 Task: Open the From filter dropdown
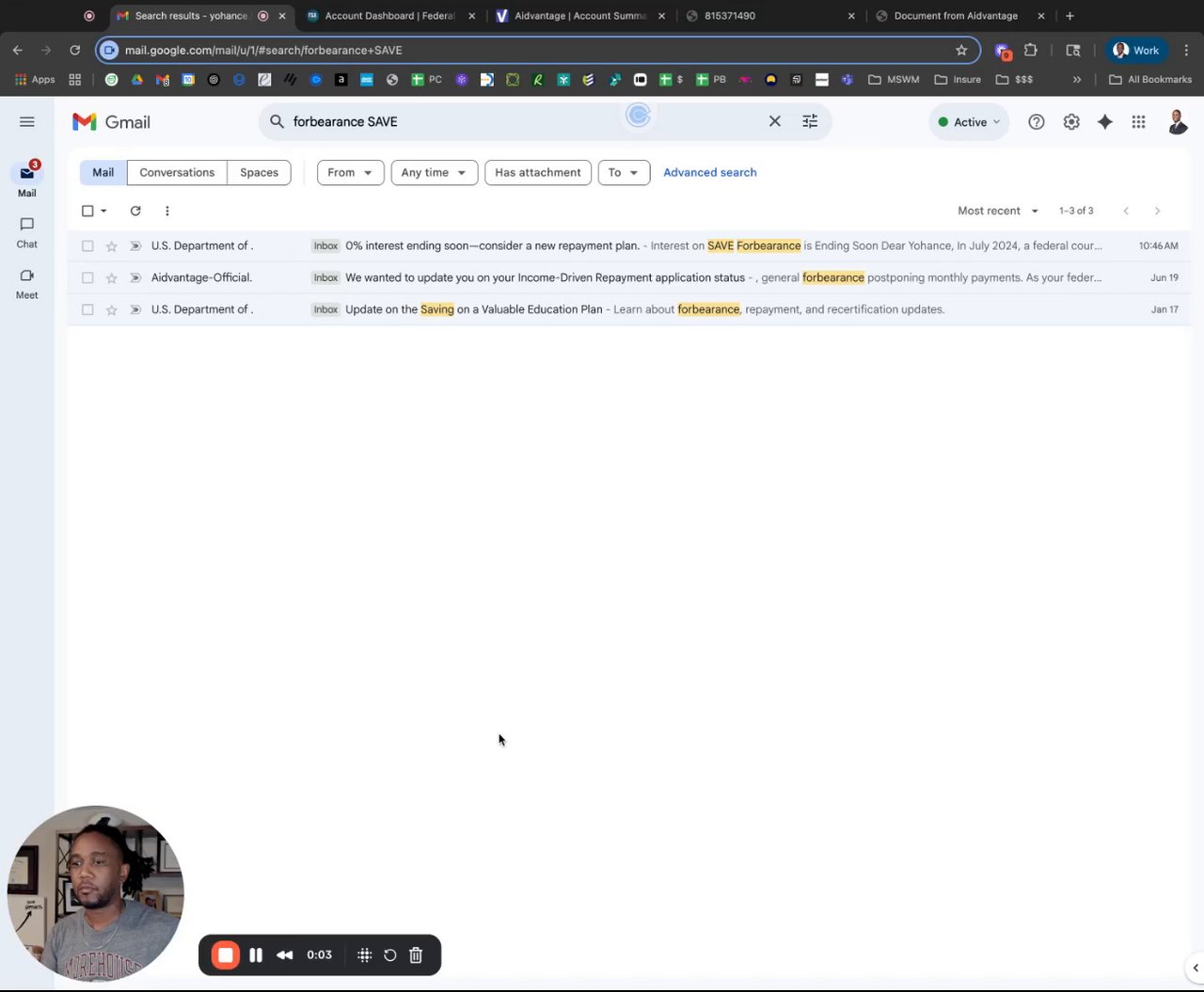click(x=350, y=172)
